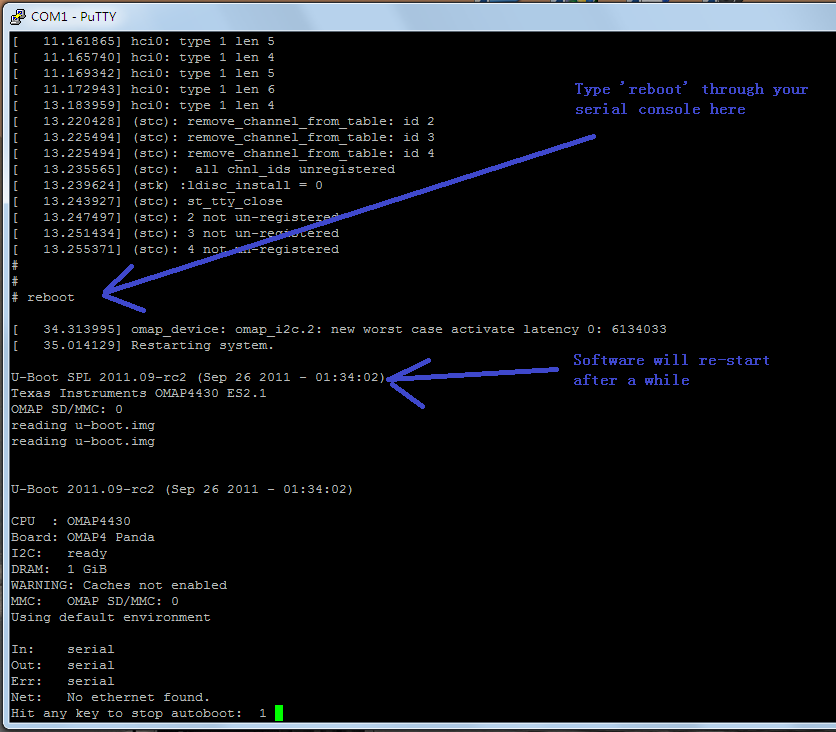
Task: Click the 'Type reboot through your serial console' note
Action: coord(690,99)
